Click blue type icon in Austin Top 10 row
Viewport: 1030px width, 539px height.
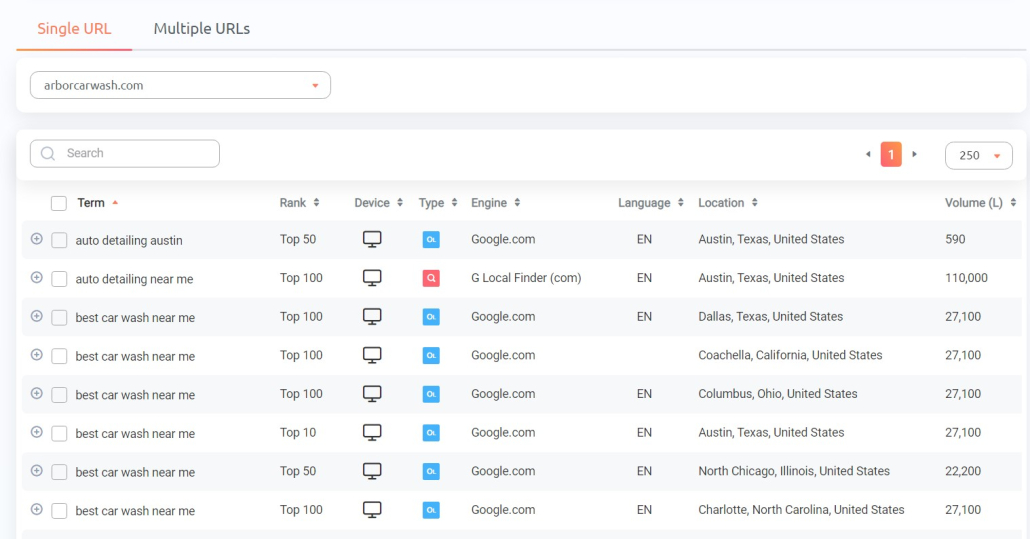431,433
